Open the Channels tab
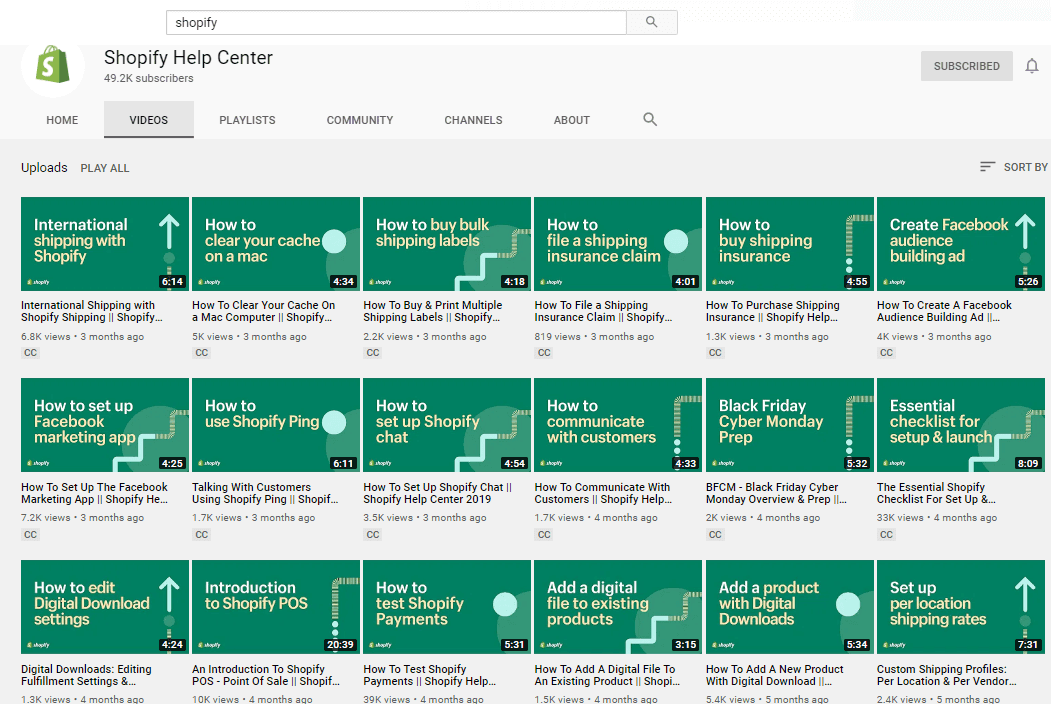 pyautogui.click(x=473, y=120)
